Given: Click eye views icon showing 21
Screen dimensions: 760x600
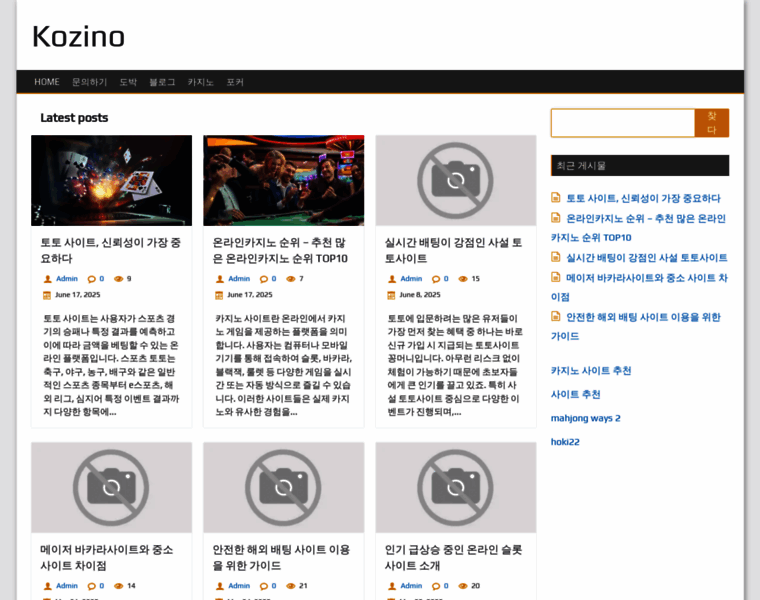Looking at the screenshot, I should [290, 586].
